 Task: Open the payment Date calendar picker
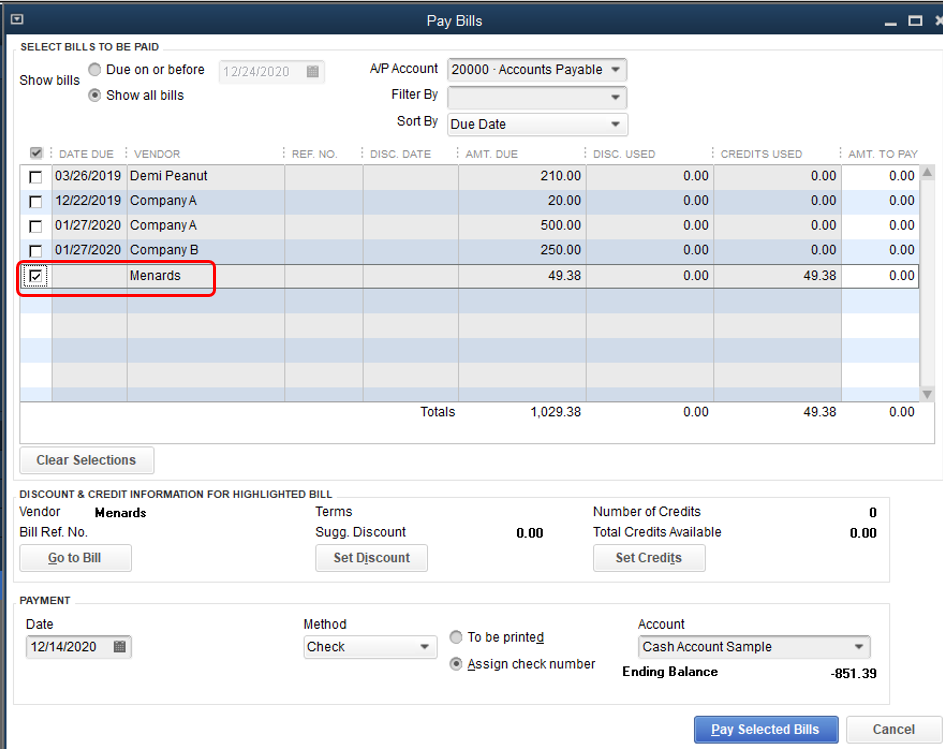(119, 647)
